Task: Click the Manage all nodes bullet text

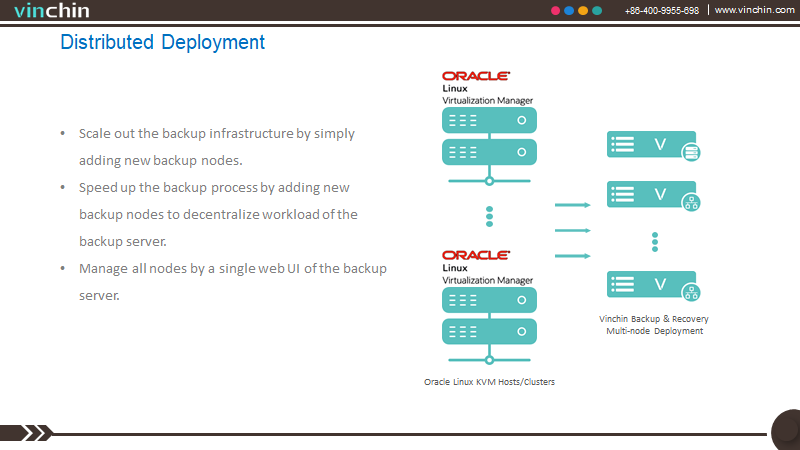Action: pos(233,282)
